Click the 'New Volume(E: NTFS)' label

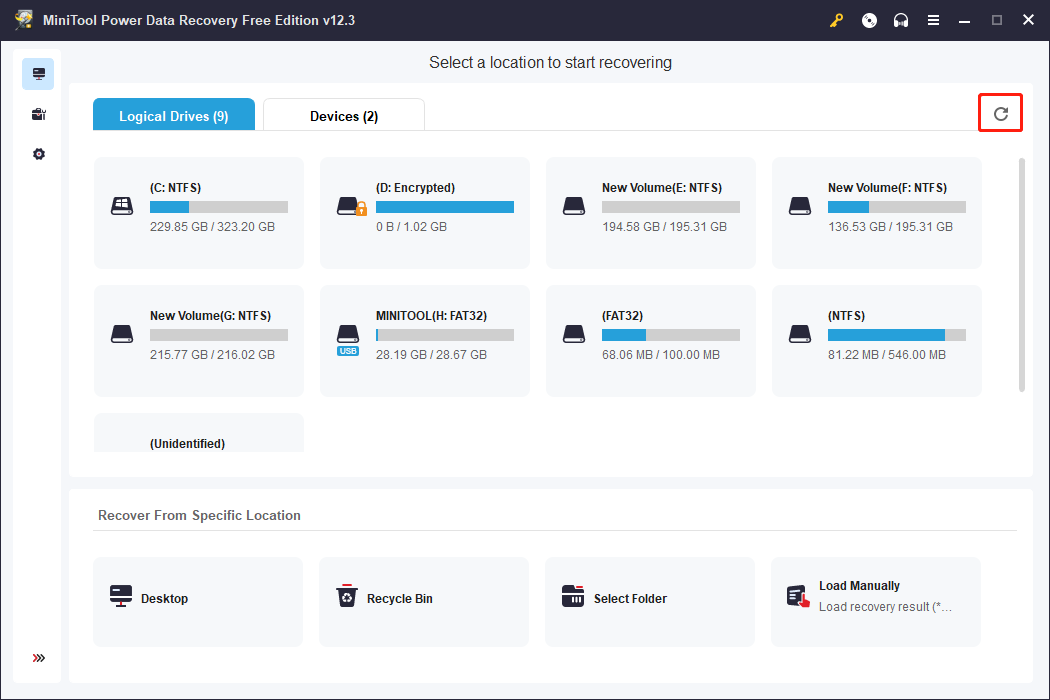662,188
